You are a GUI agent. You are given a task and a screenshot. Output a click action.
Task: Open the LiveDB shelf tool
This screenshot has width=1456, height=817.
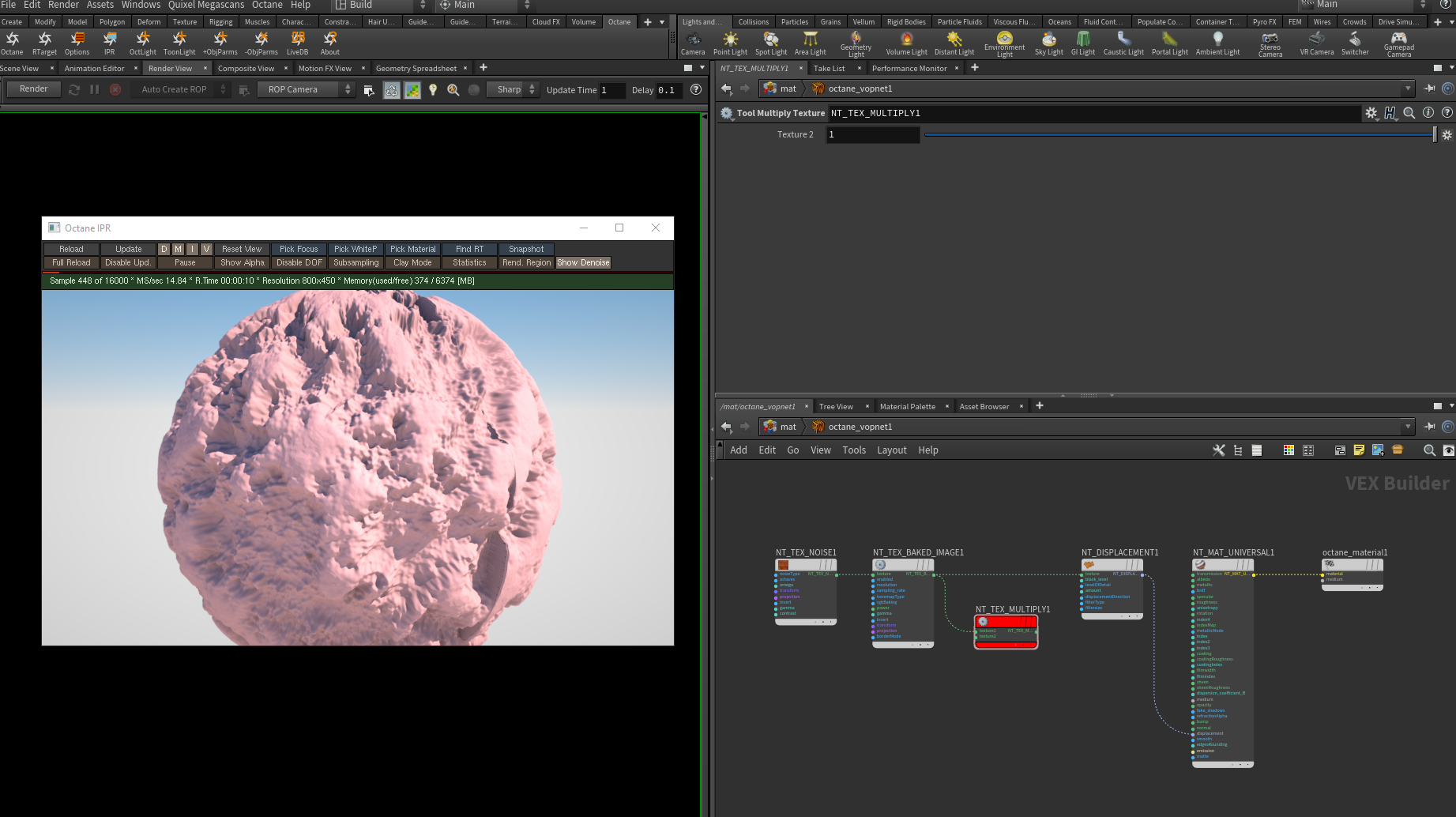(x=297, y=40)
